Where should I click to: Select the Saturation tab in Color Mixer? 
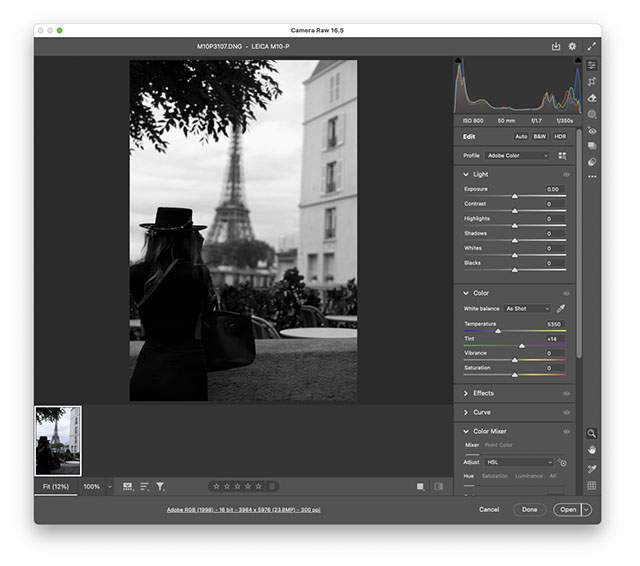click(x=495, y=476)
